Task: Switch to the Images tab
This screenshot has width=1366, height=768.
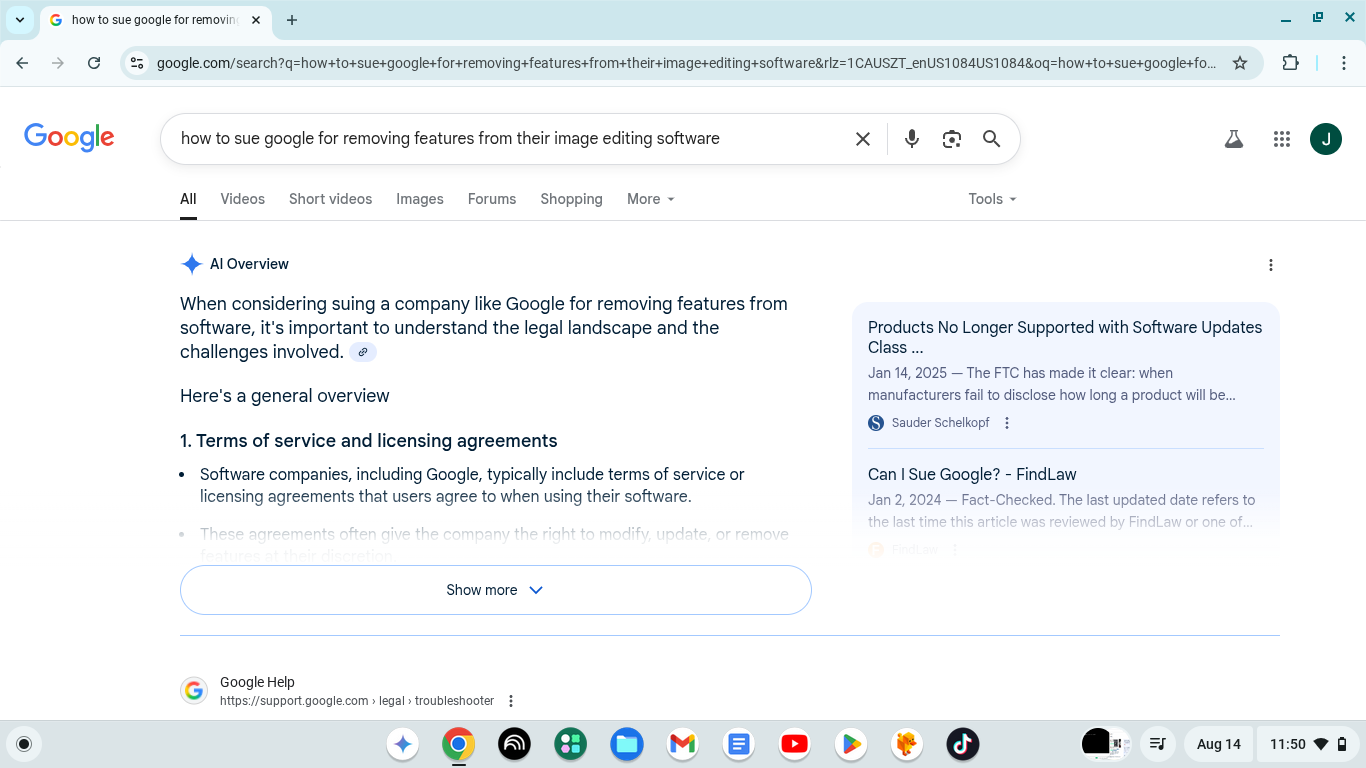Action: pyautogui.click(x=420, y=199)
